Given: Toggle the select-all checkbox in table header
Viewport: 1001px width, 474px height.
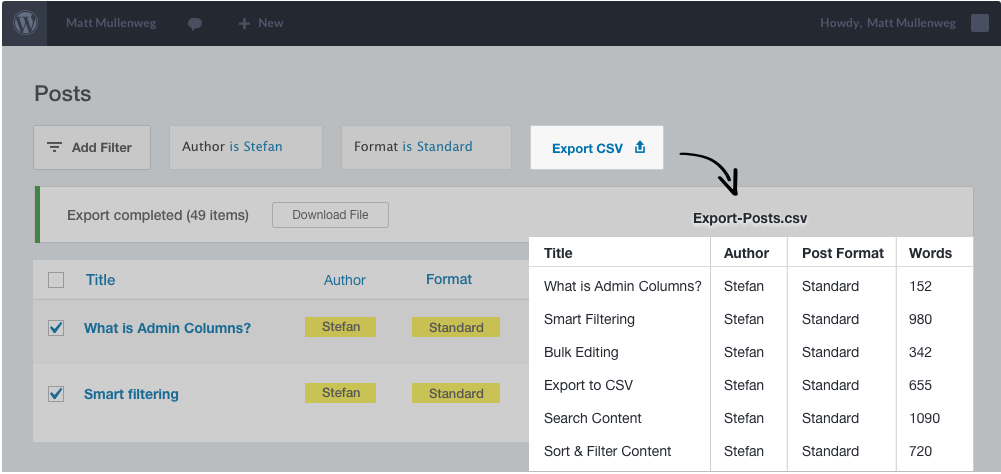Looking at the screenshot, I should (x=56, y=280).
